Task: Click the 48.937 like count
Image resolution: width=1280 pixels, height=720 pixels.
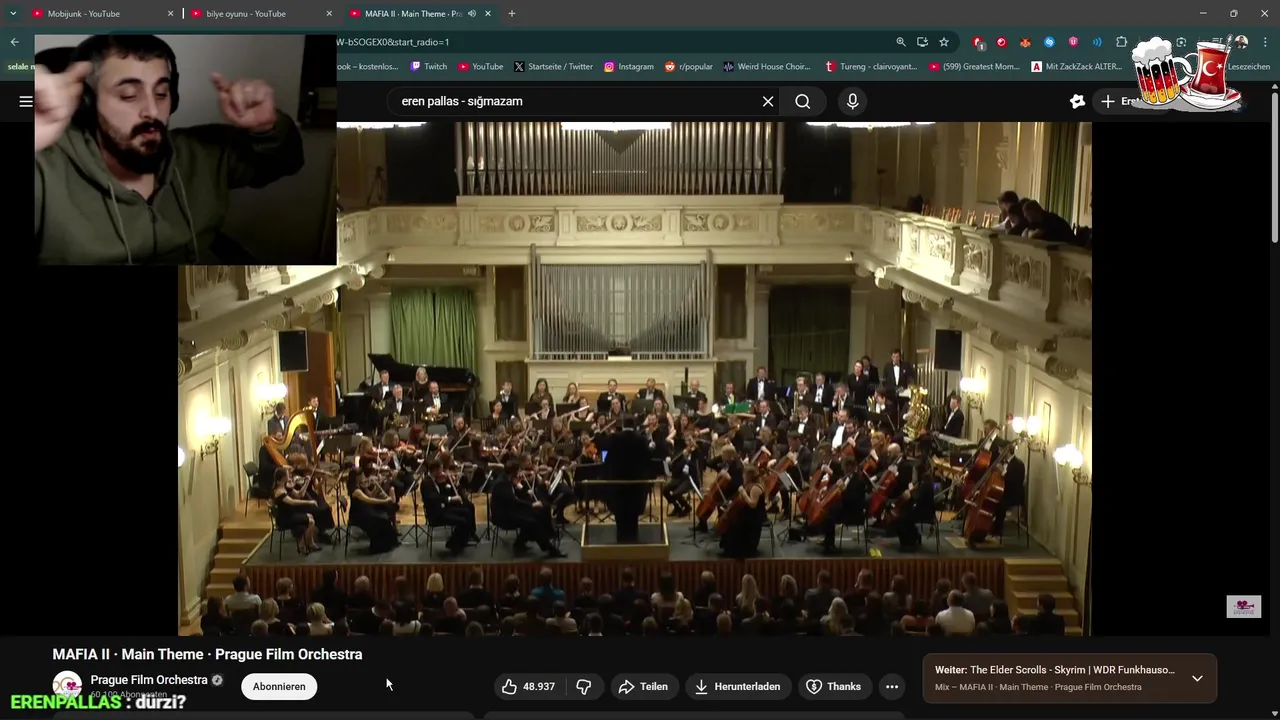Action: coord(539,686)
